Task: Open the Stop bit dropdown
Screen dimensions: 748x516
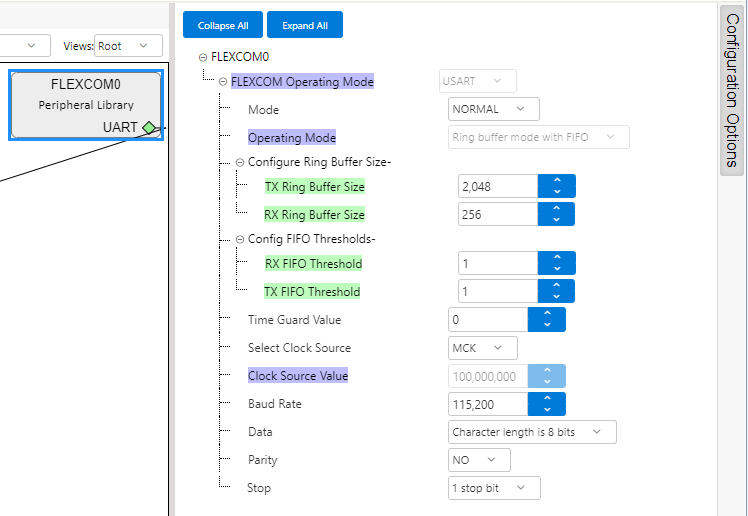Action: pos(494,488)
